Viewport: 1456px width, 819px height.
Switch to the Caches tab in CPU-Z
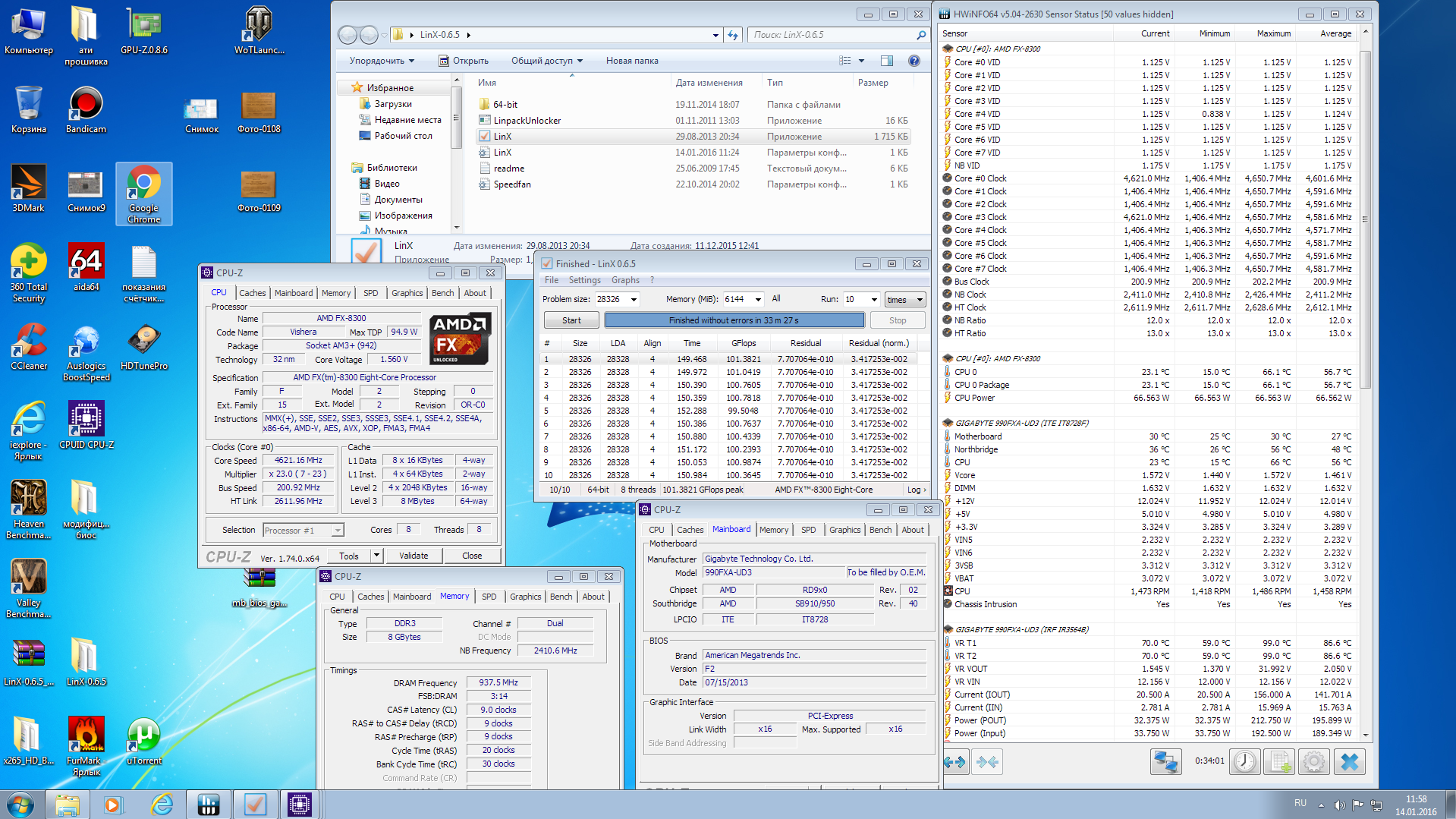point(252,293)
